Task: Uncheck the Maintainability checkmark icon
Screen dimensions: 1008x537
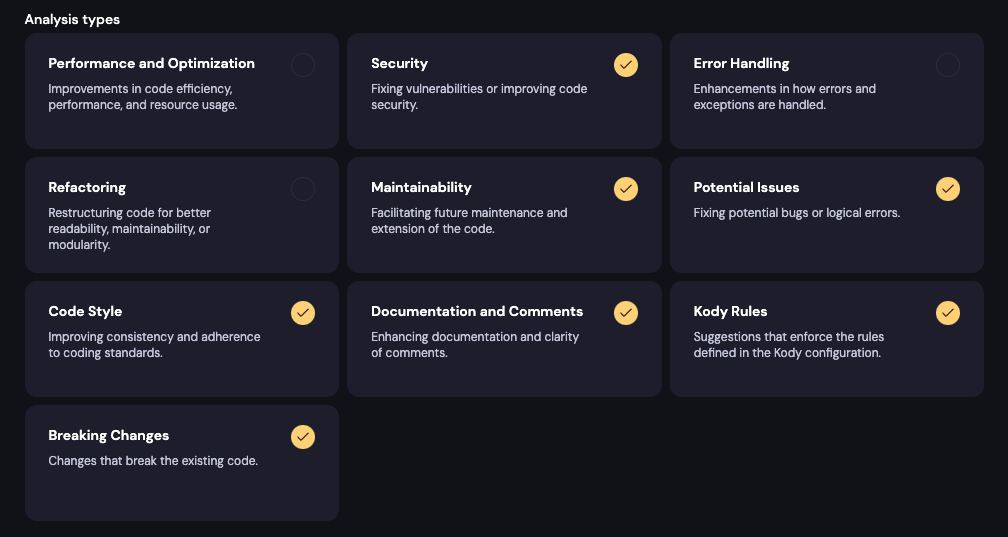Action: [x=626, y=189]
